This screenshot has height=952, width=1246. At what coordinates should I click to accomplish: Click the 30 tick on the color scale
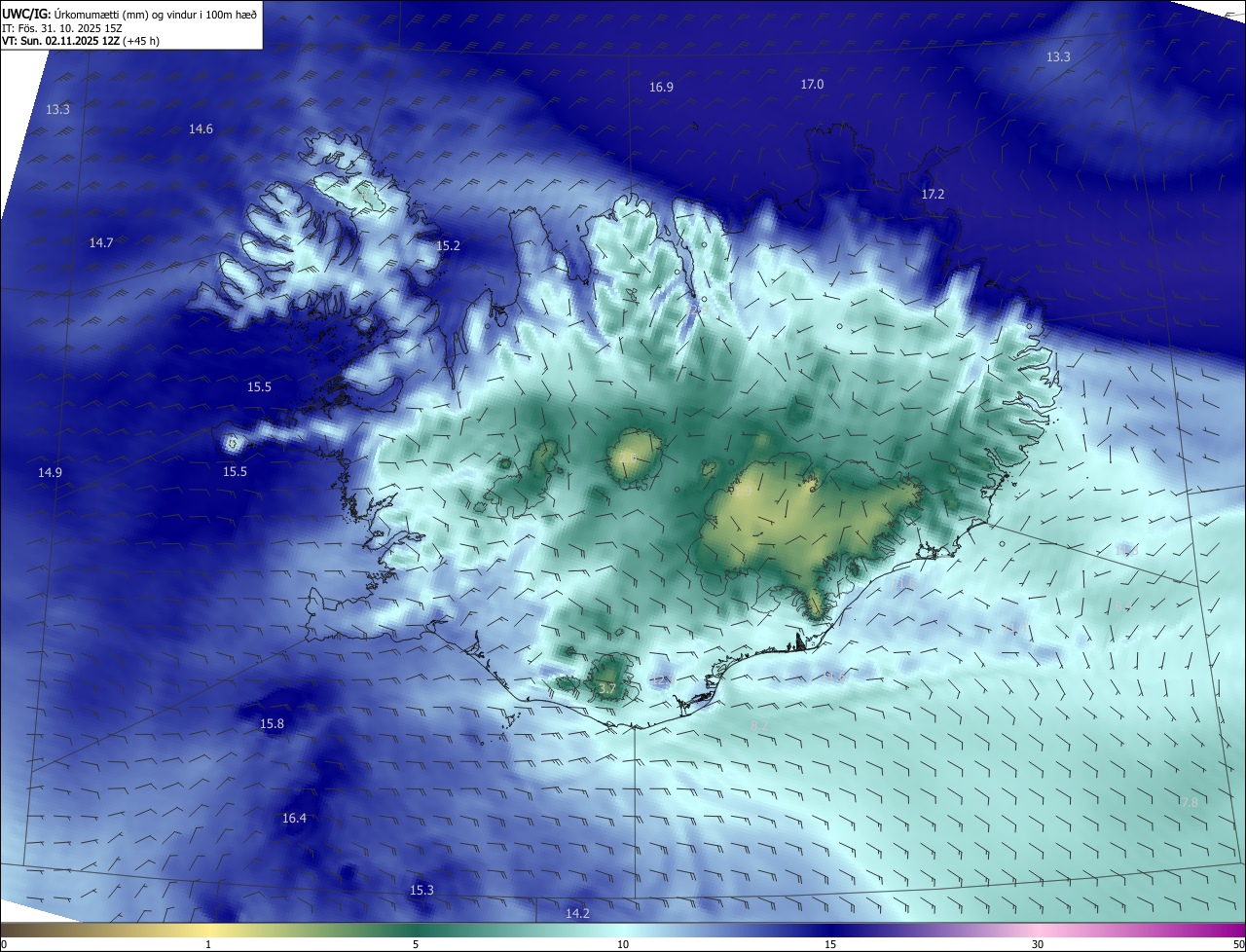[x=1038, y=944]
